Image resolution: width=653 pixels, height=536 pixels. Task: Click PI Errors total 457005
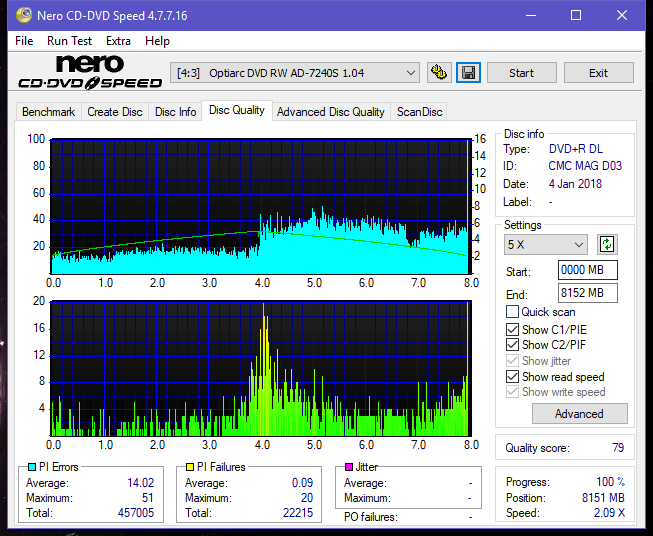[136, 513]
